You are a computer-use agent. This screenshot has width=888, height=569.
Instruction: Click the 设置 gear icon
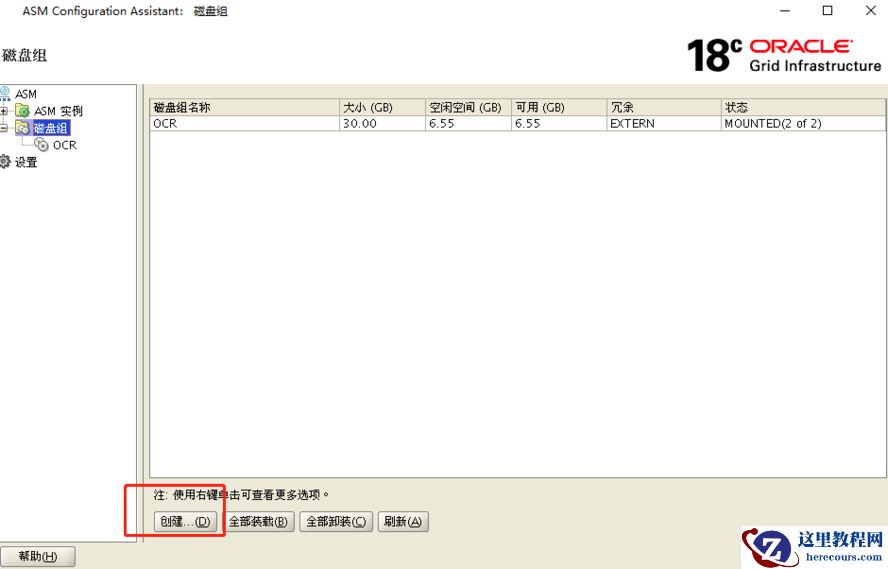(x=5, y=162)
